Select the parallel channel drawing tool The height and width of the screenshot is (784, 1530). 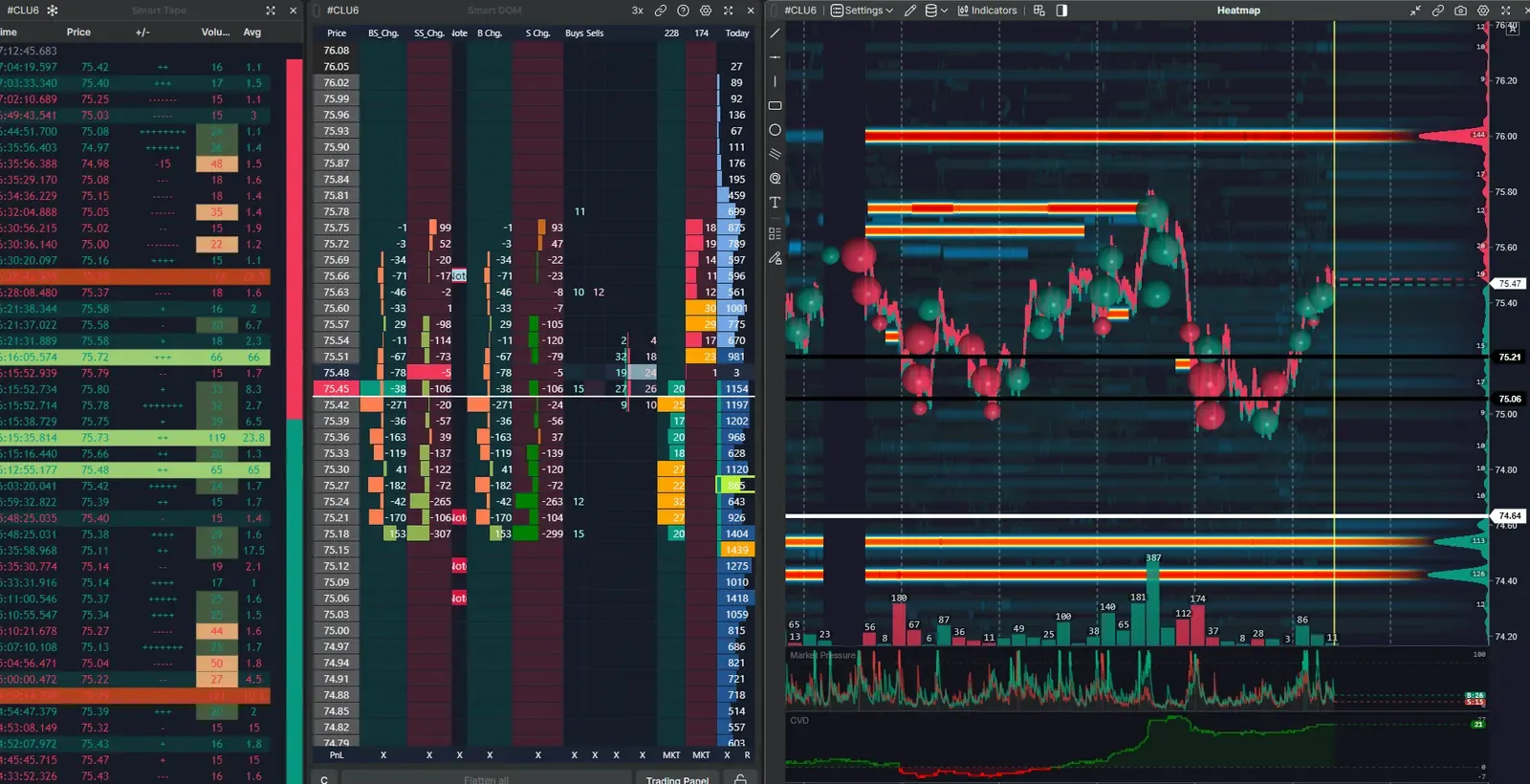pyautogui.click(x=775, y=154)
